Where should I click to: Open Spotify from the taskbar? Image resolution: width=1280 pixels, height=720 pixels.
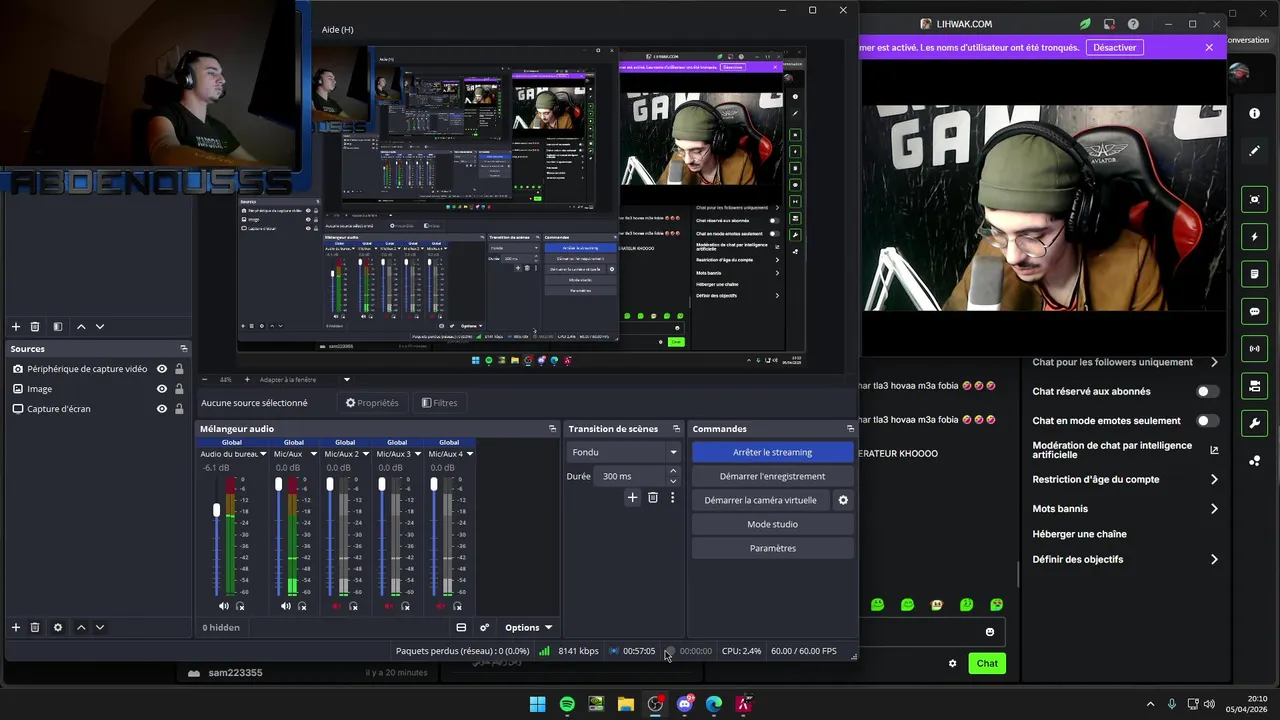(x=567, y=704)
